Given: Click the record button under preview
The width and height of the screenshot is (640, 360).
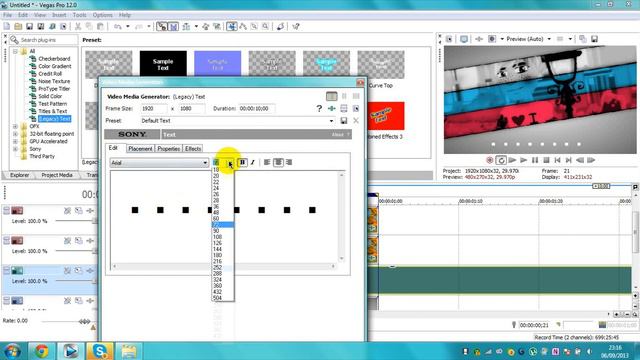Looking at the screenshot, I should (x=490, y=160).
